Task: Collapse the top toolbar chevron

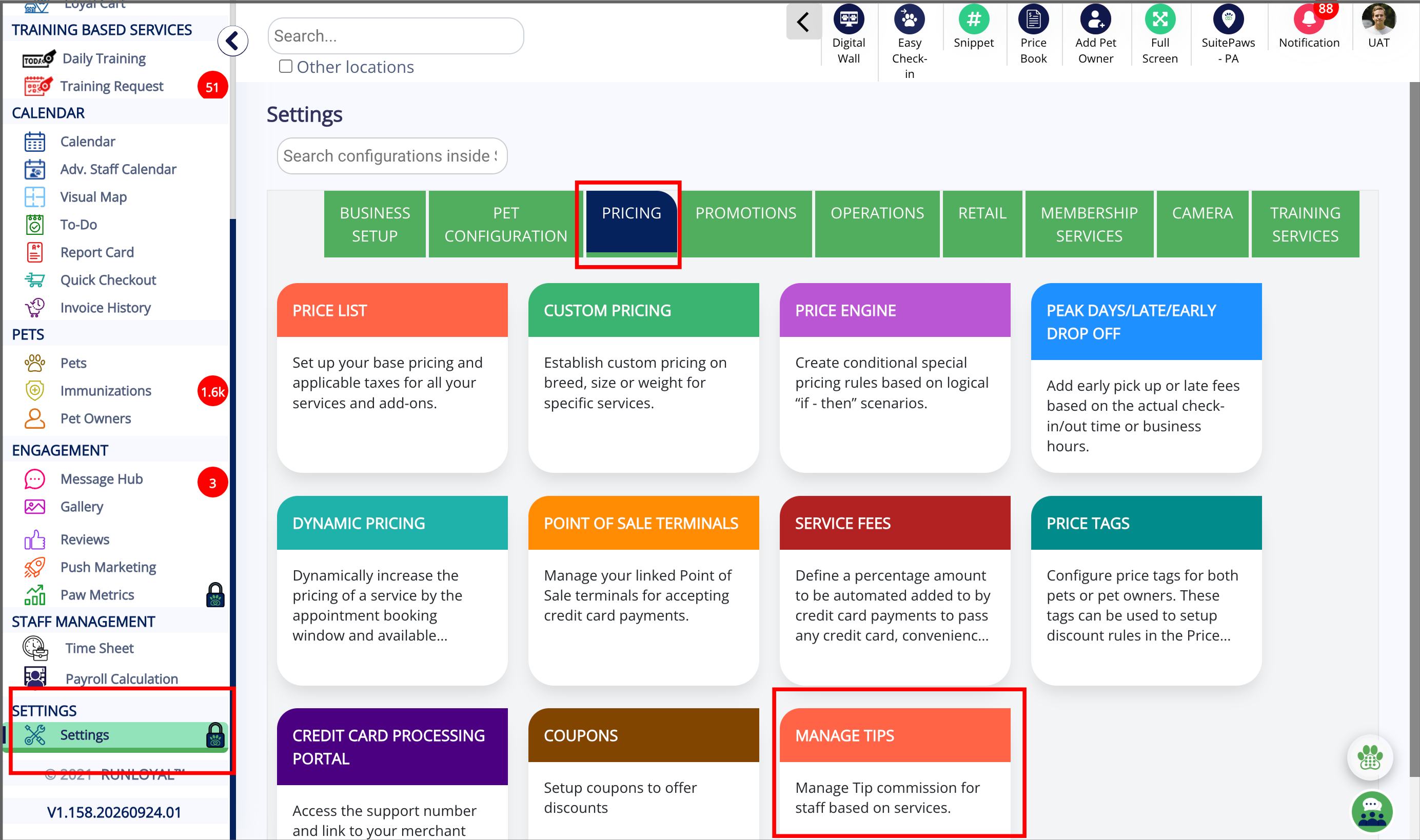Action: tap(803, 23)
